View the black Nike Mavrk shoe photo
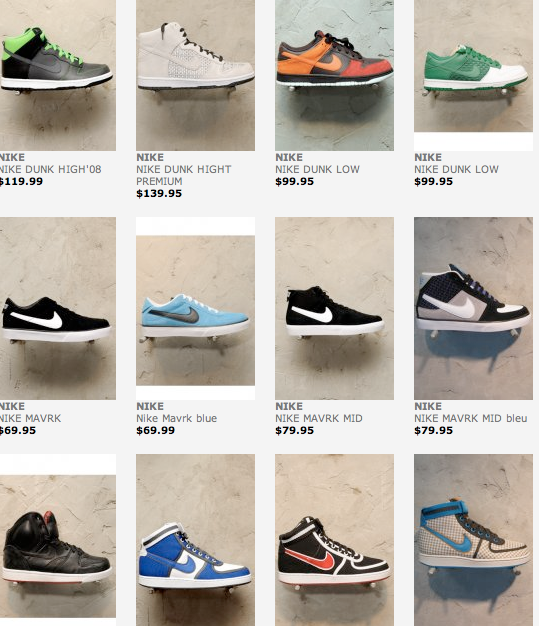539x626 pixels. [x=57, y=308]
